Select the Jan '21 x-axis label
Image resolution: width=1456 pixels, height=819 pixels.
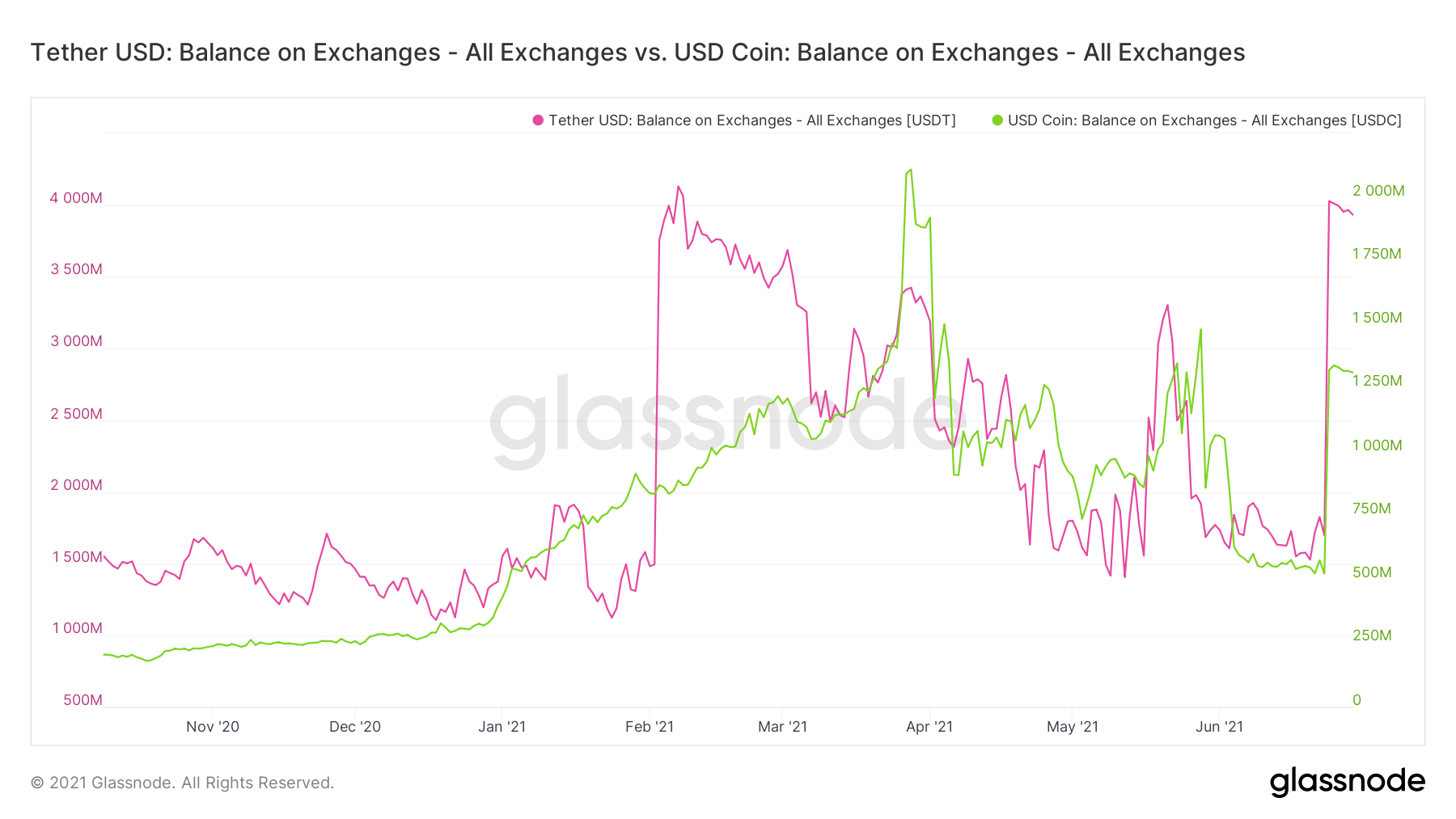502,726
